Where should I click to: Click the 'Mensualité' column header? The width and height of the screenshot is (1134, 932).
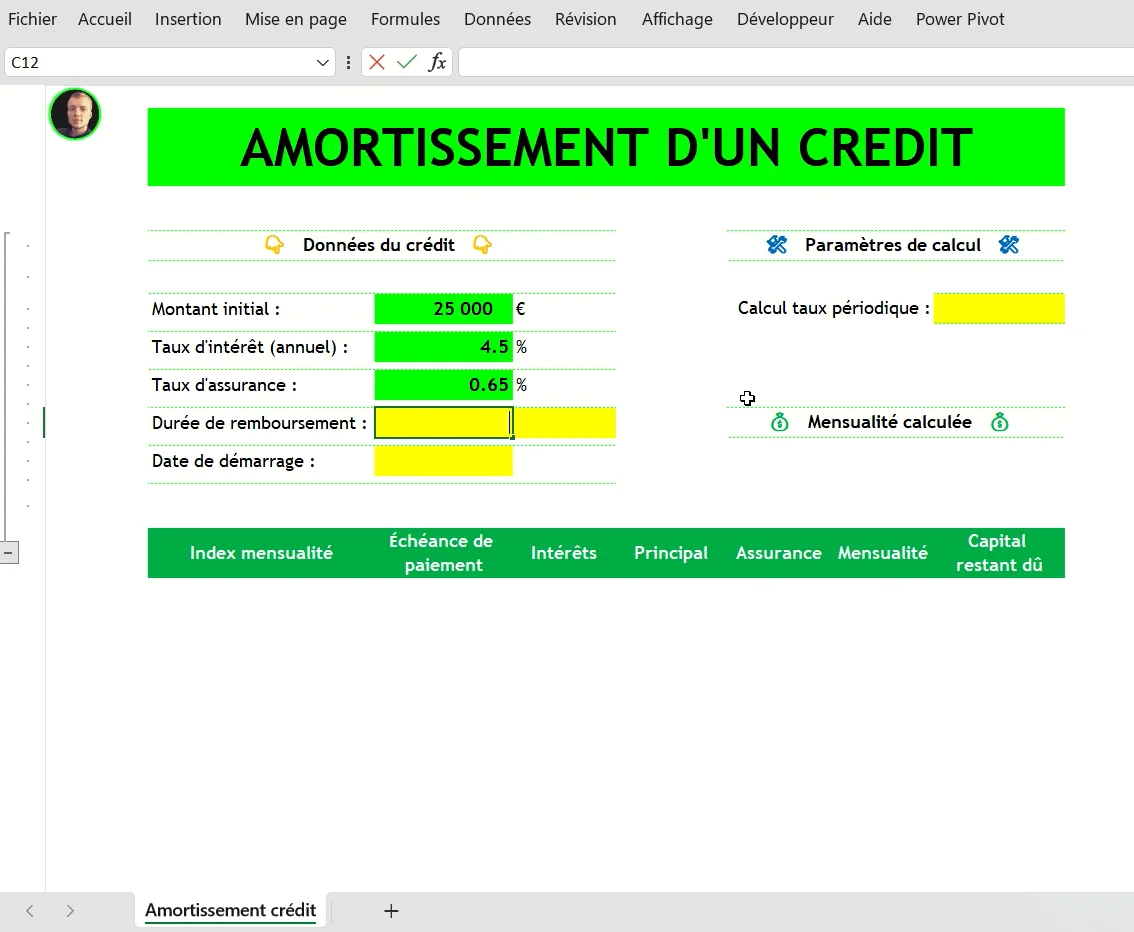coord(883,553)
